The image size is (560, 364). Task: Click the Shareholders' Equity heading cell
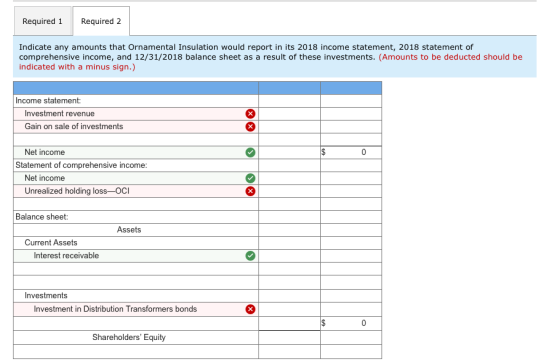click(x=136, y=337)
